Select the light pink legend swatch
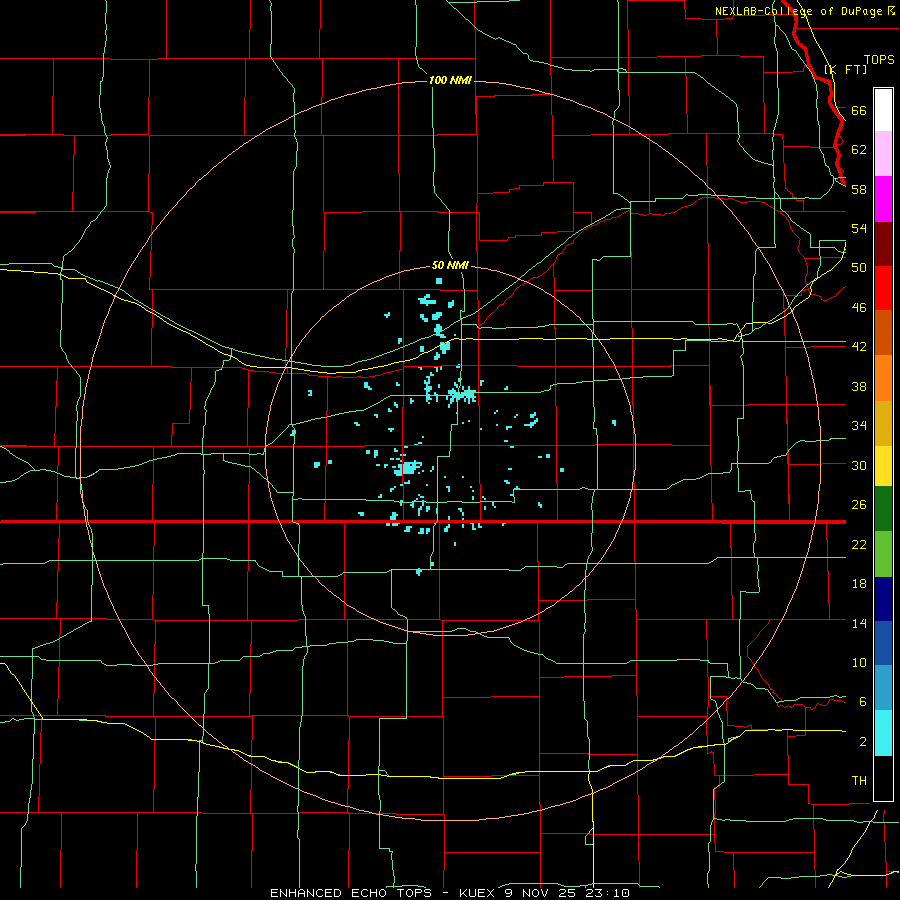The width and height of the screenshot is (900, 900). [x=883, y=154]
